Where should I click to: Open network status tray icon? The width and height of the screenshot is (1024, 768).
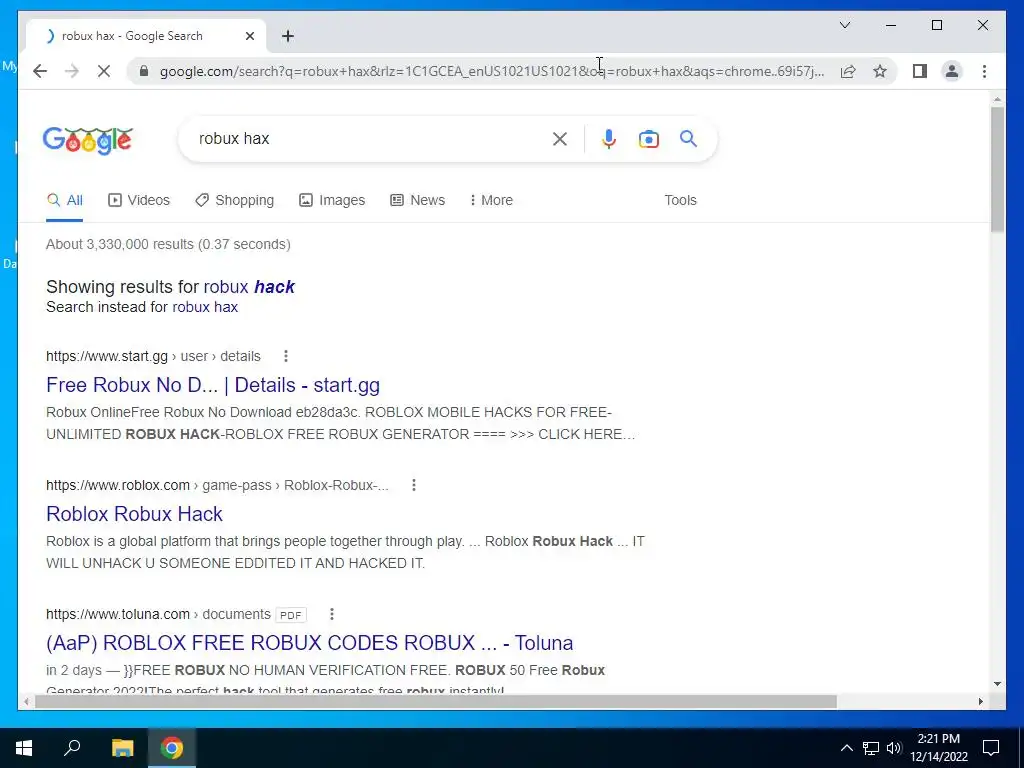871,748
